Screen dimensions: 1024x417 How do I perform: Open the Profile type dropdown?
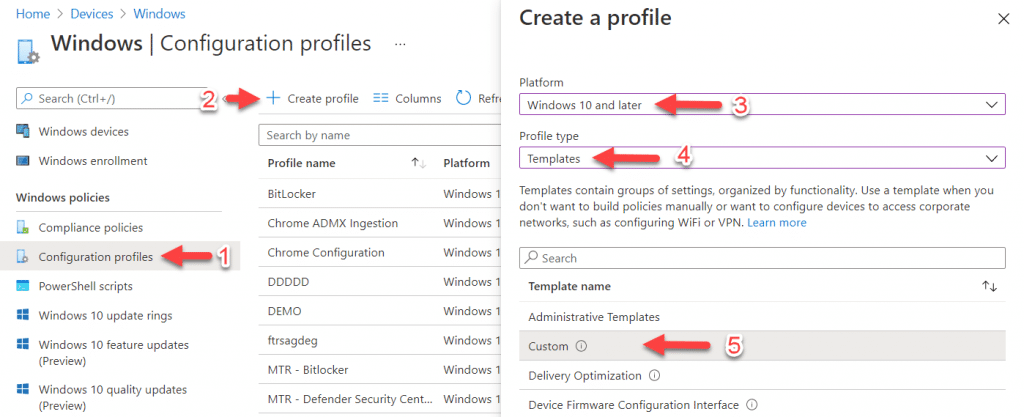pyautogui.click(x=762, y=158)
